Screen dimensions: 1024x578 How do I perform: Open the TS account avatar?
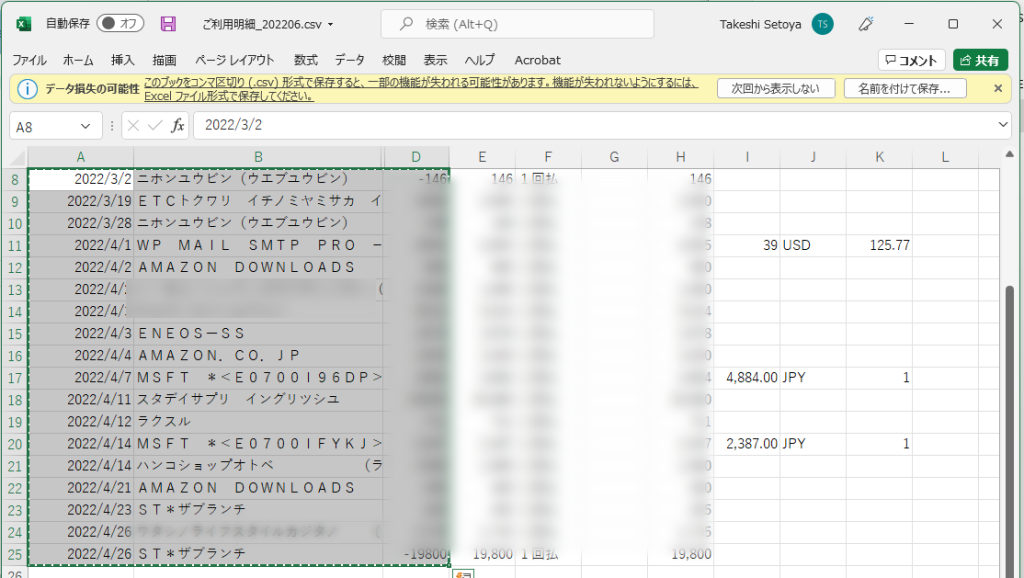pyautogui.click(x=822, y=24)
